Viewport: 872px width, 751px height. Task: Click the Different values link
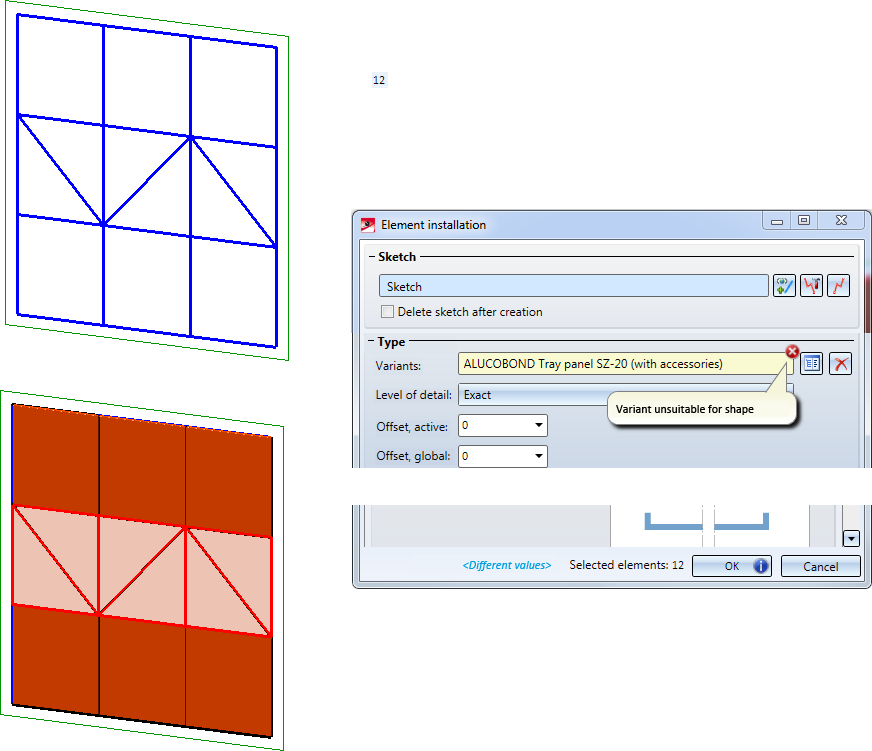tap(507, 565)
